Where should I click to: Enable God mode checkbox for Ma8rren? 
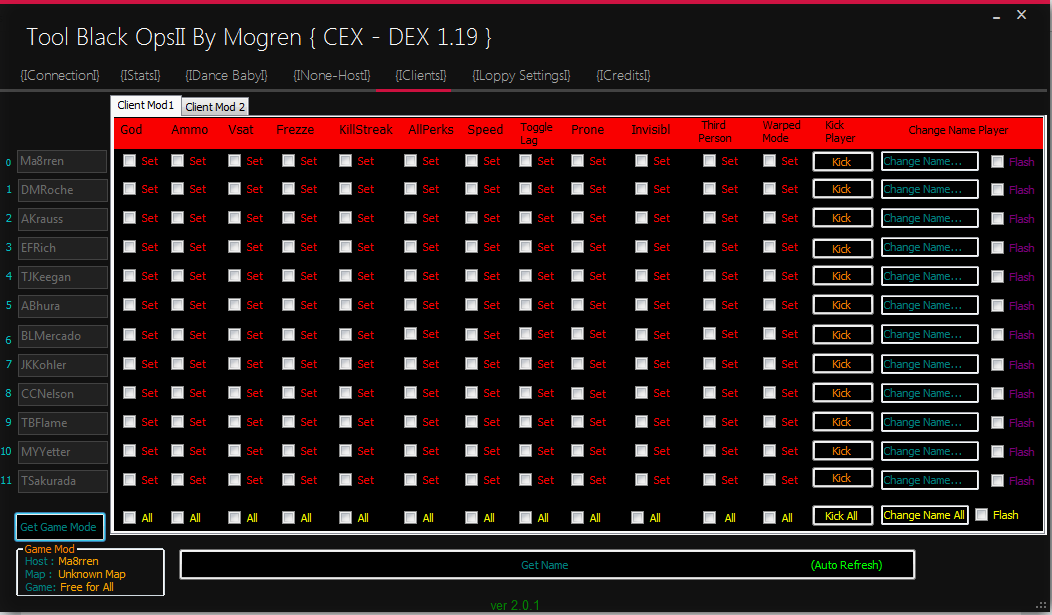click(x=129, y=161)
